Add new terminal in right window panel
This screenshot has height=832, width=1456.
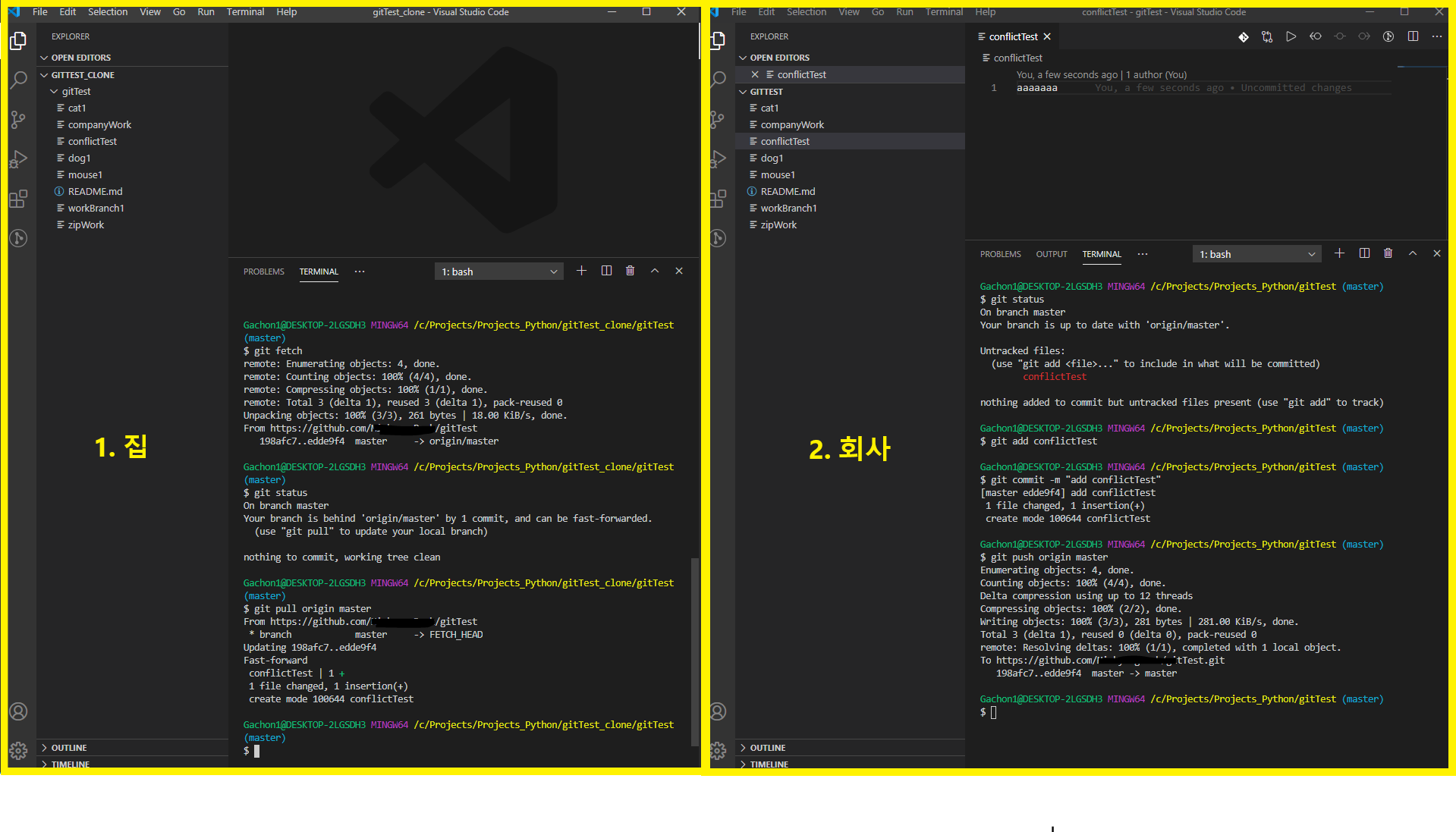[x=1339, y=253]
